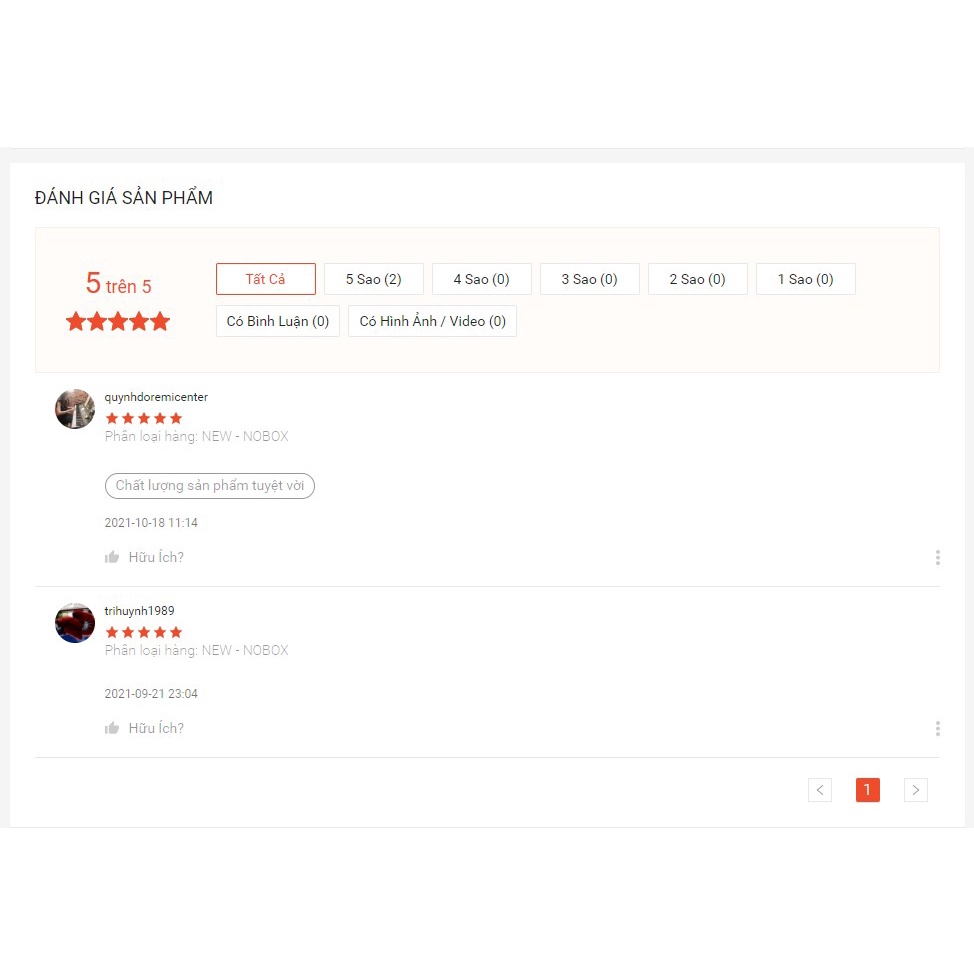Show reviews with Có Bình Luận
Image resolution: width=974 pixels, height=974 pixels.
pyautogui.click(x=278, y=321)
